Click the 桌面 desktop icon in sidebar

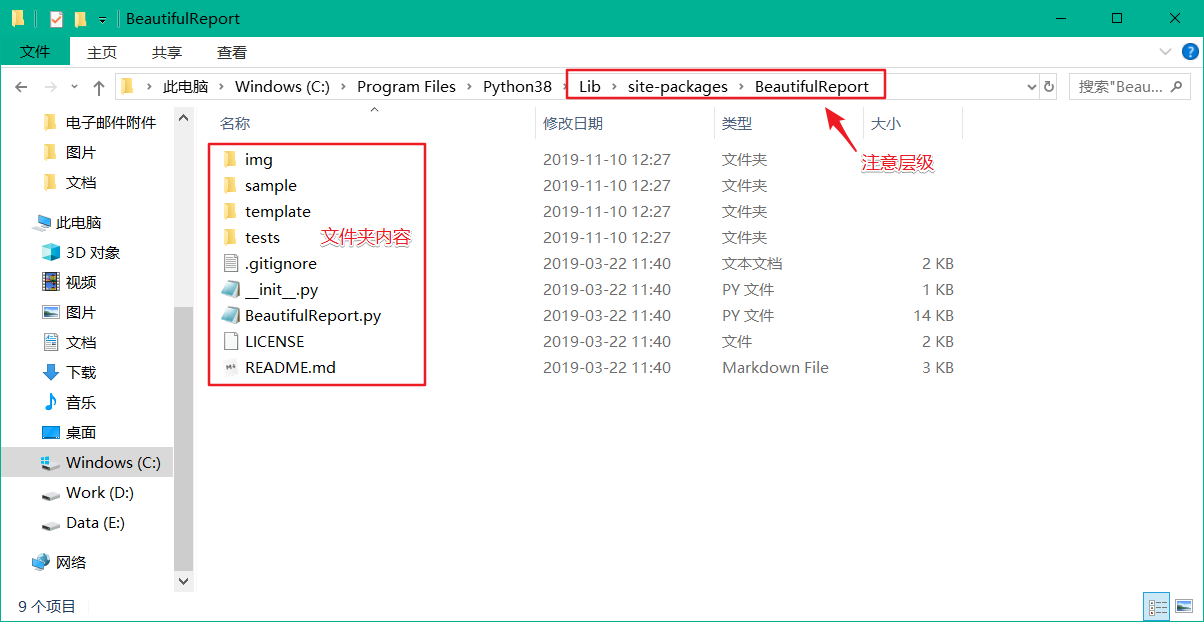coord(50,432)
